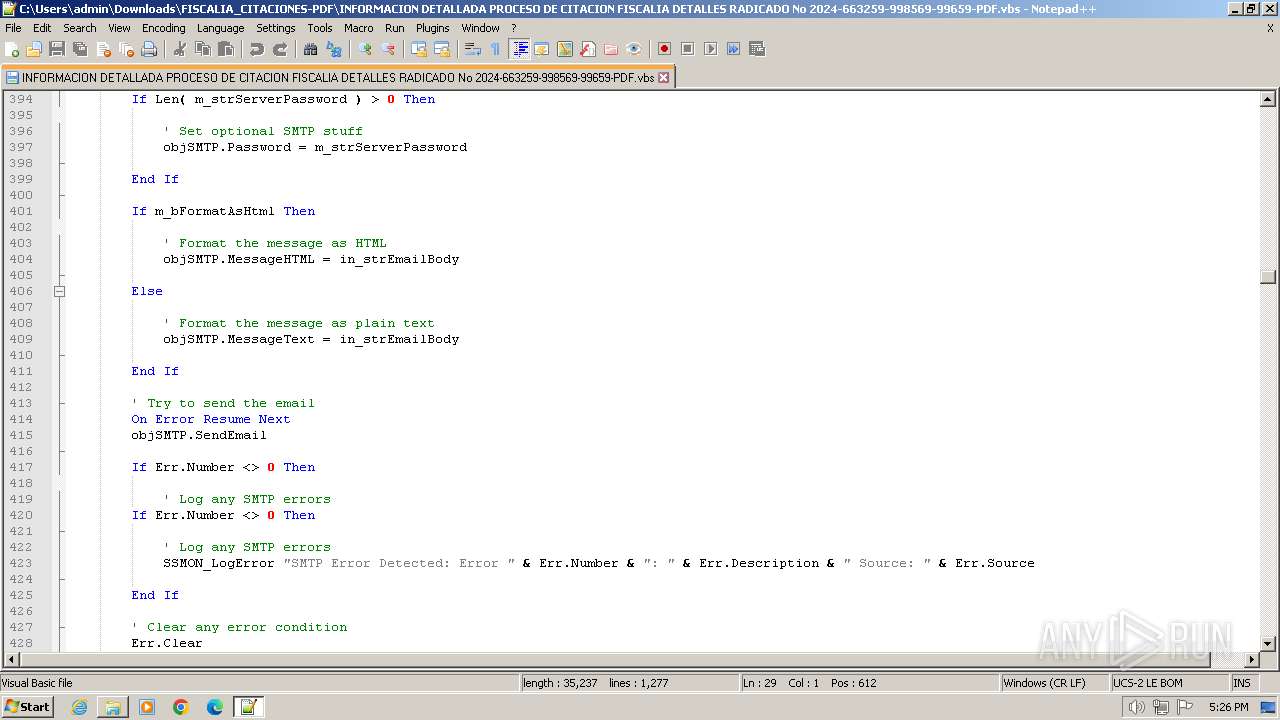Image resolution: width=1280 pixels, height=720 pixels.
Task: Save the current file via toolbar
Action: coord(57,49)
